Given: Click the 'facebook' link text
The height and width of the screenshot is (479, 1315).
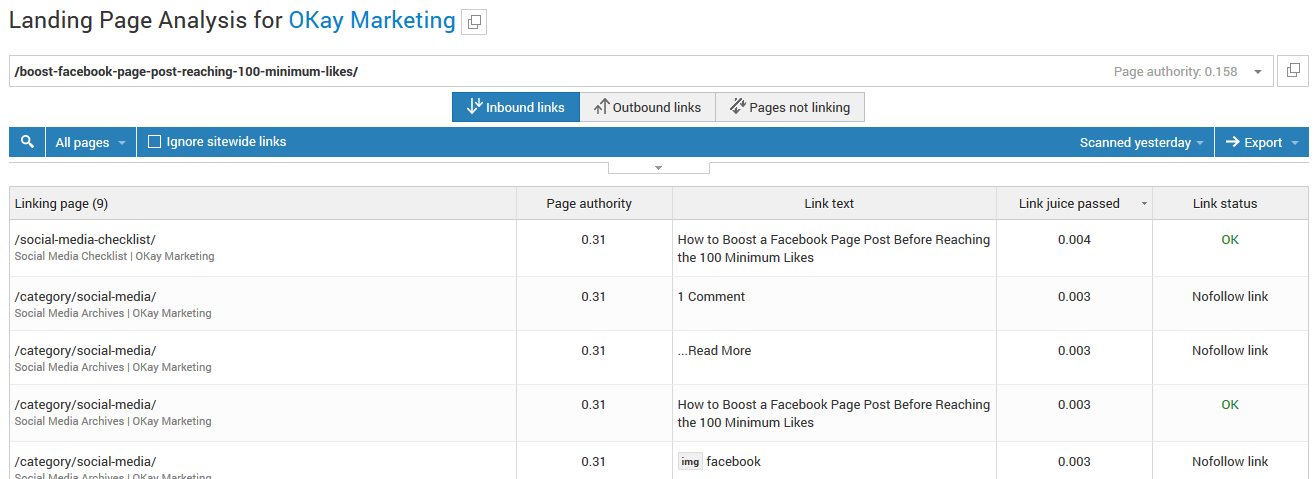Looking at the screenshot, I should (x=733, y=462).
